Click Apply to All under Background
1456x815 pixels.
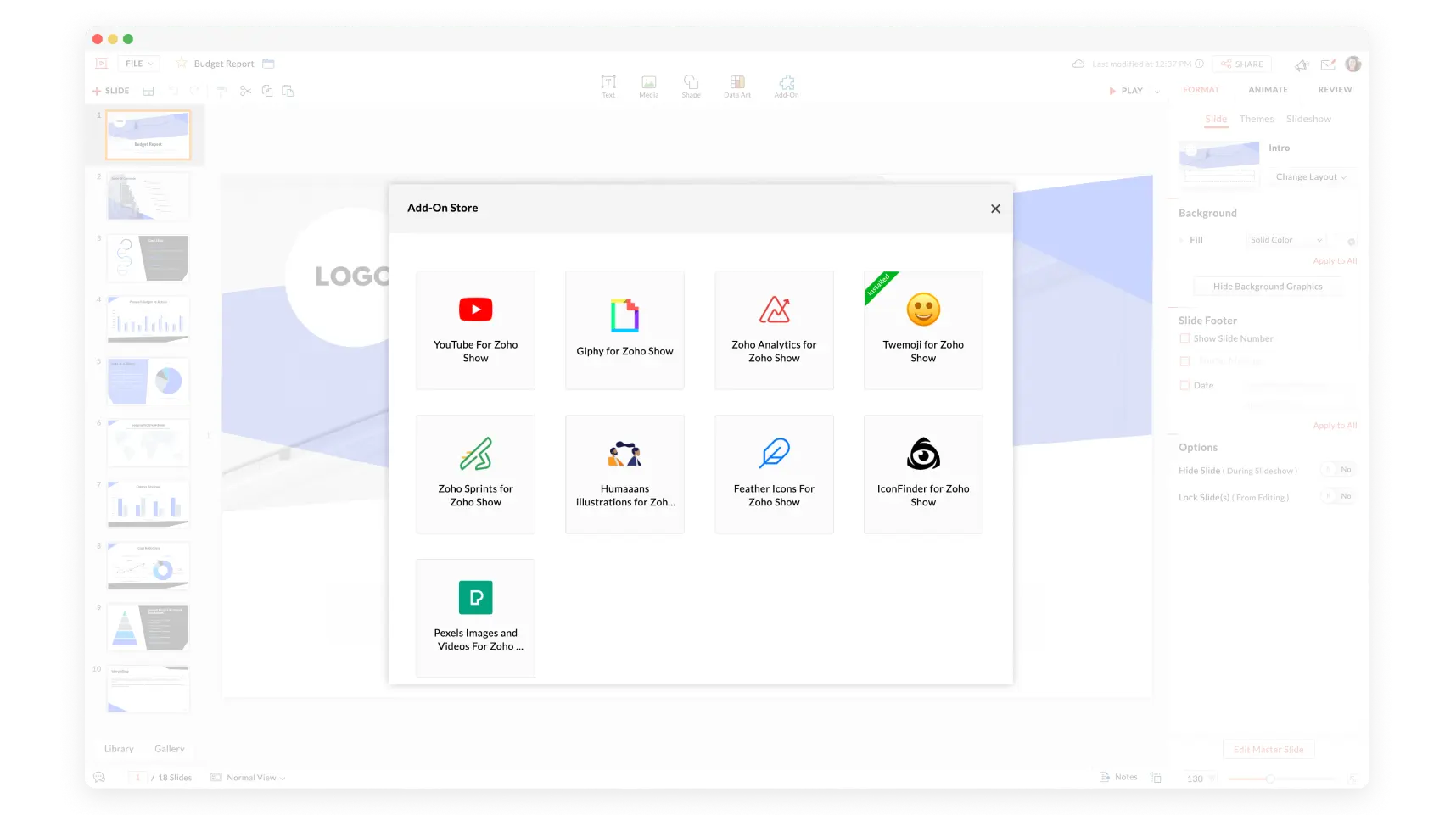[x=1335, y=261]
